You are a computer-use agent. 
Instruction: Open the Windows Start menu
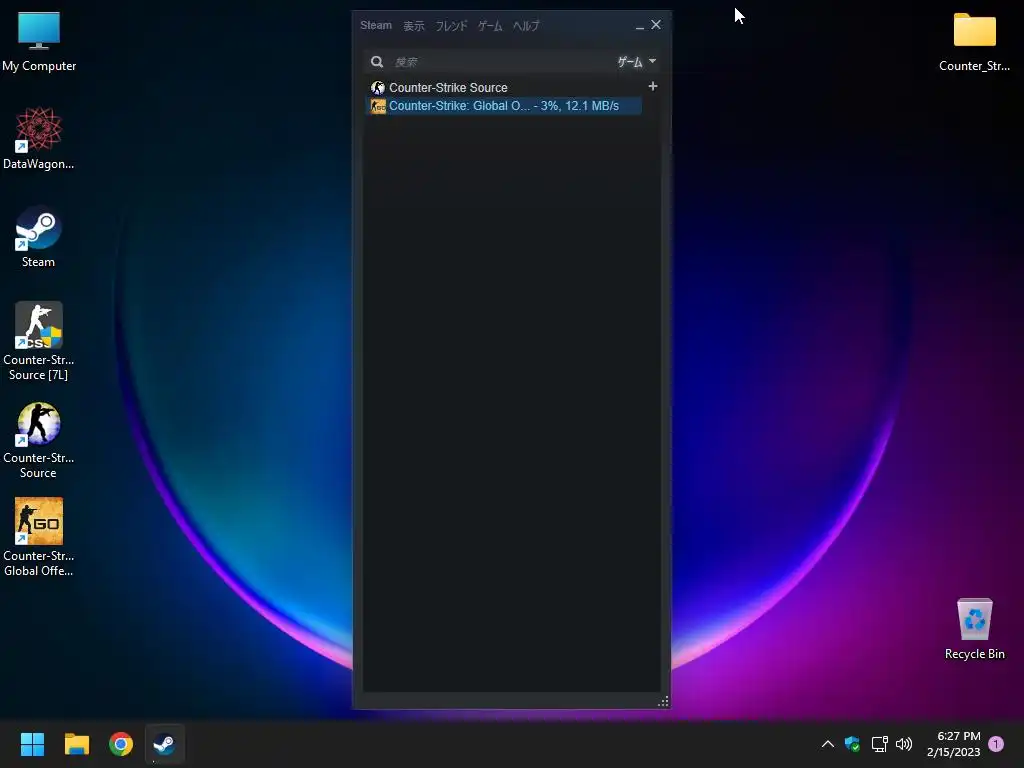32,744
